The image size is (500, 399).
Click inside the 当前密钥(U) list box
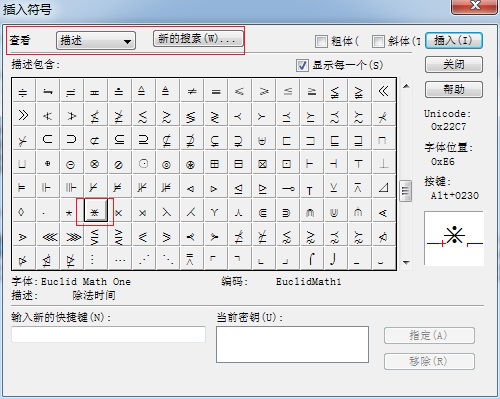click(x=292, y=344)
